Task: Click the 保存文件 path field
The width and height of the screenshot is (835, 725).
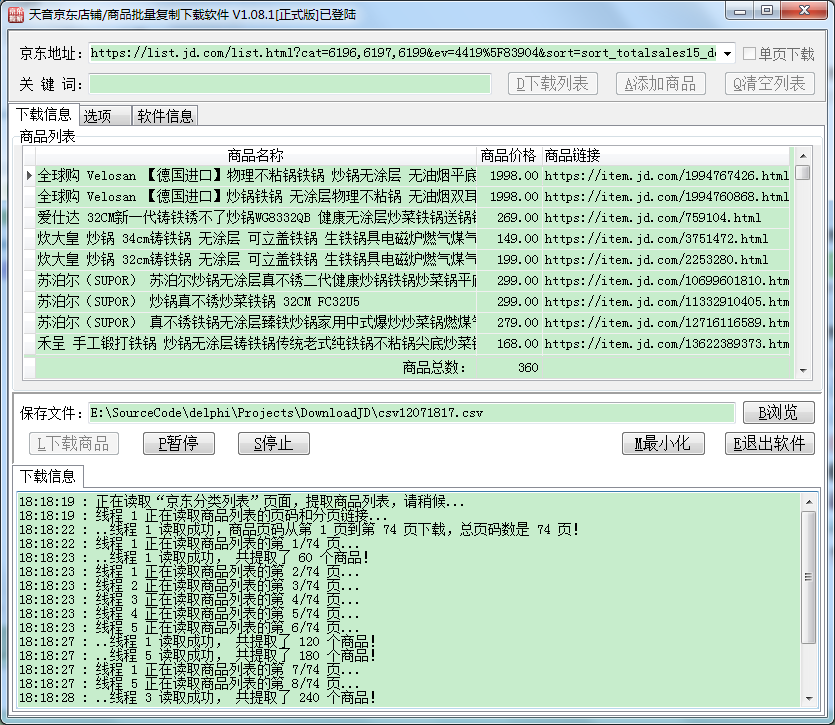Action: (410, 413)
